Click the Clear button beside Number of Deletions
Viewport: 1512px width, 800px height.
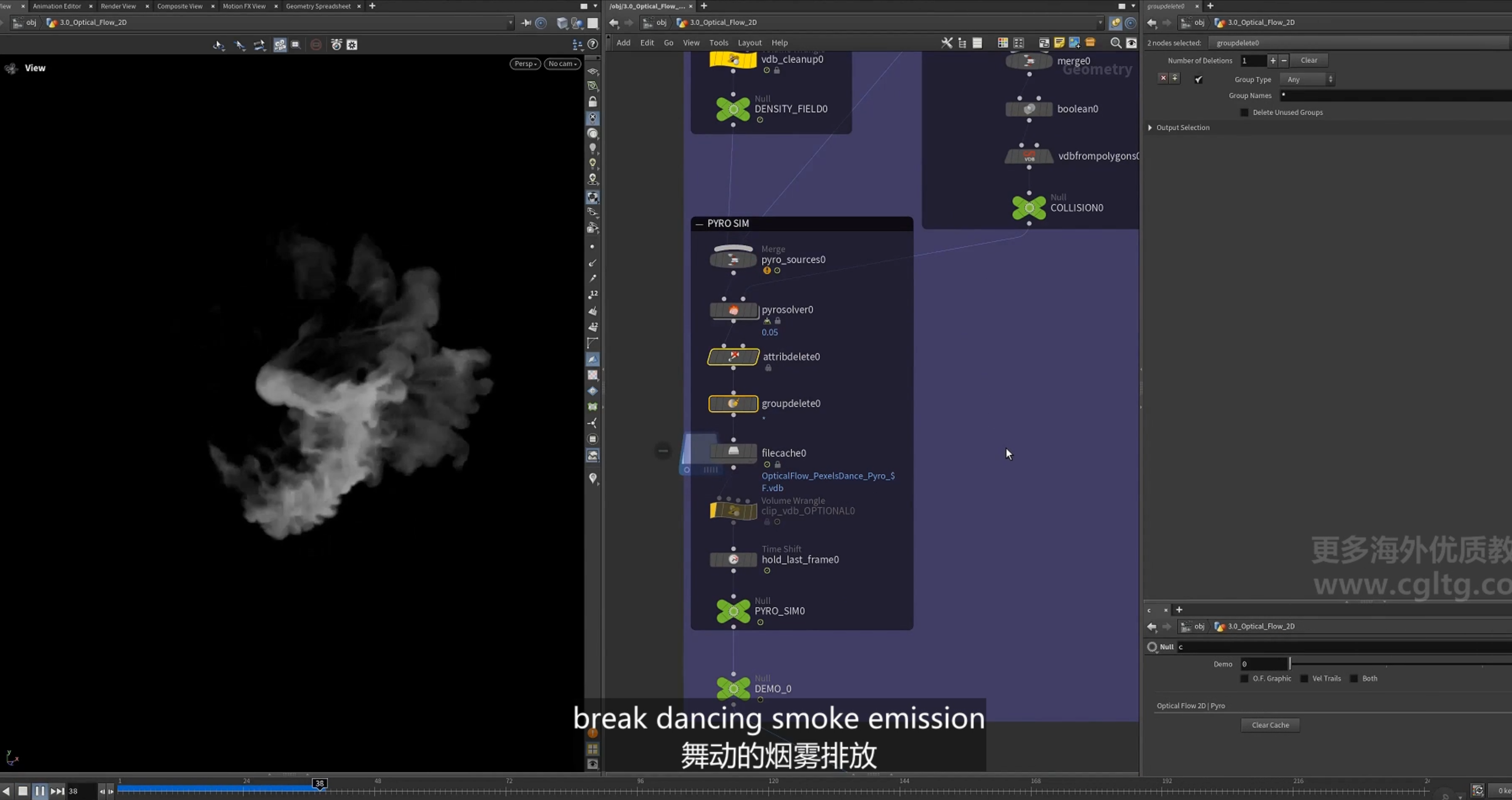click(x=1308, y=61)
